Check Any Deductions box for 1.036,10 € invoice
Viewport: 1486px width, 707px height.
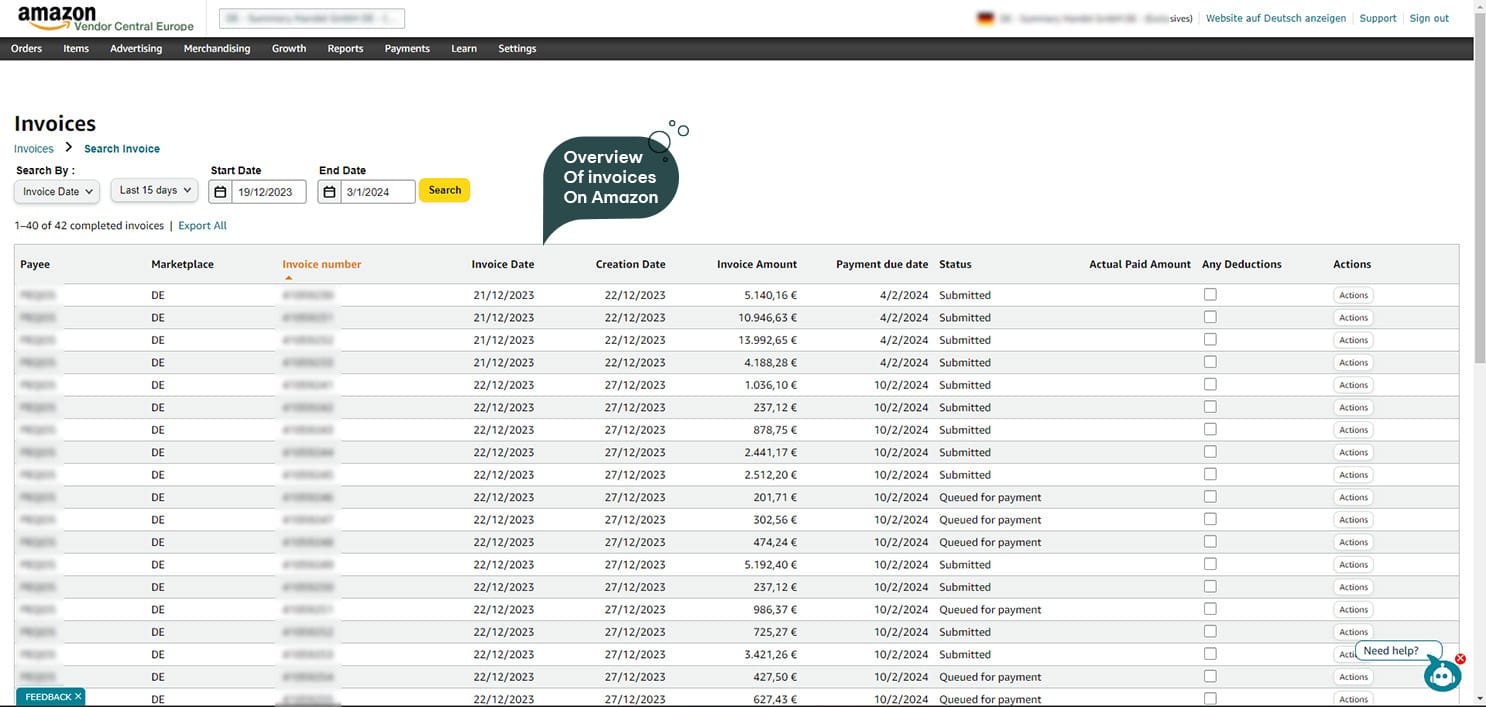click(x=1210, y=384)
